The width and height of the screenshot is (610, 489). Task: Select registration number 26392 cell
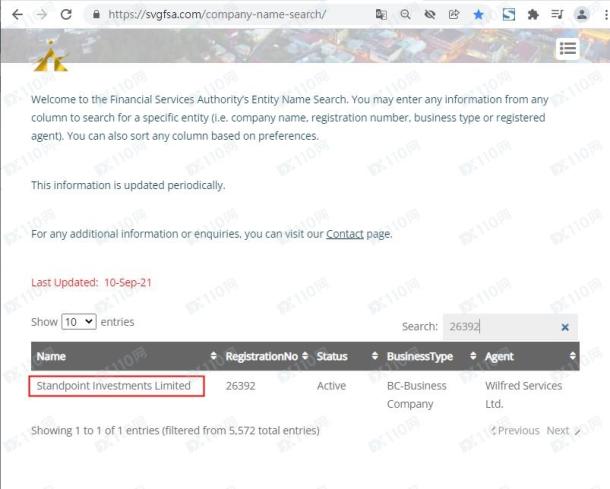pos(240,386)
